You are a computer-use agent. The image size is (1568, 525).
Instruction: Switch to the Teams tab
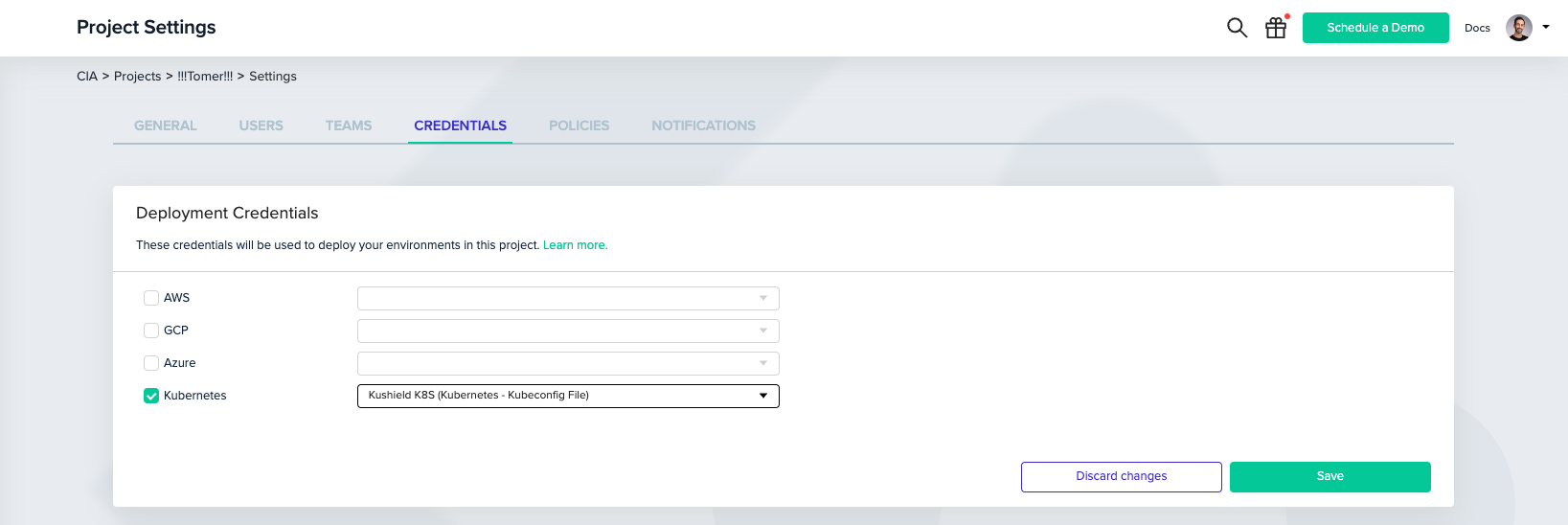pos(349,126)
